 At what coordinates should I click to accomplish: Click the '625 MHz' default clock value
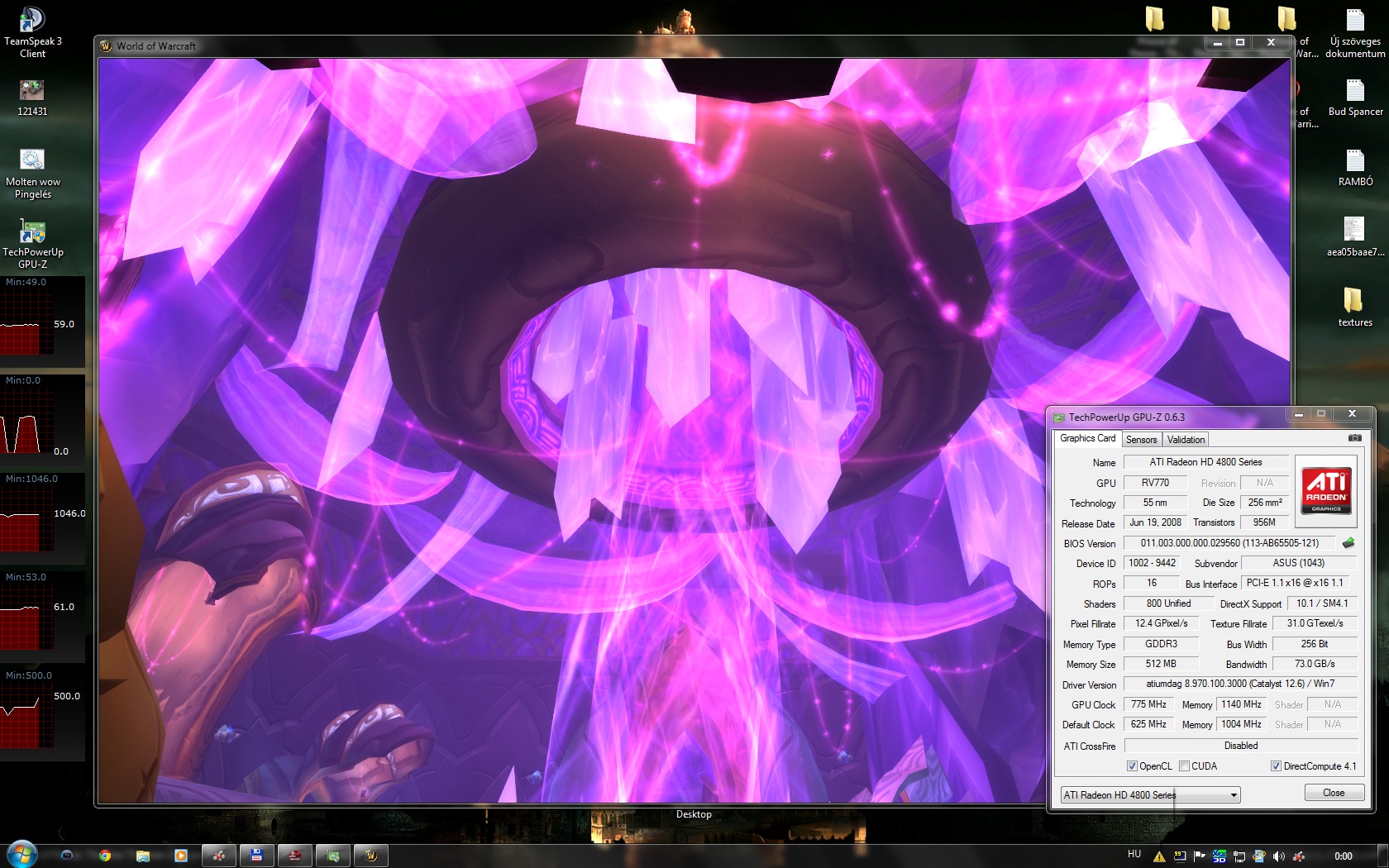[1148, 724]
